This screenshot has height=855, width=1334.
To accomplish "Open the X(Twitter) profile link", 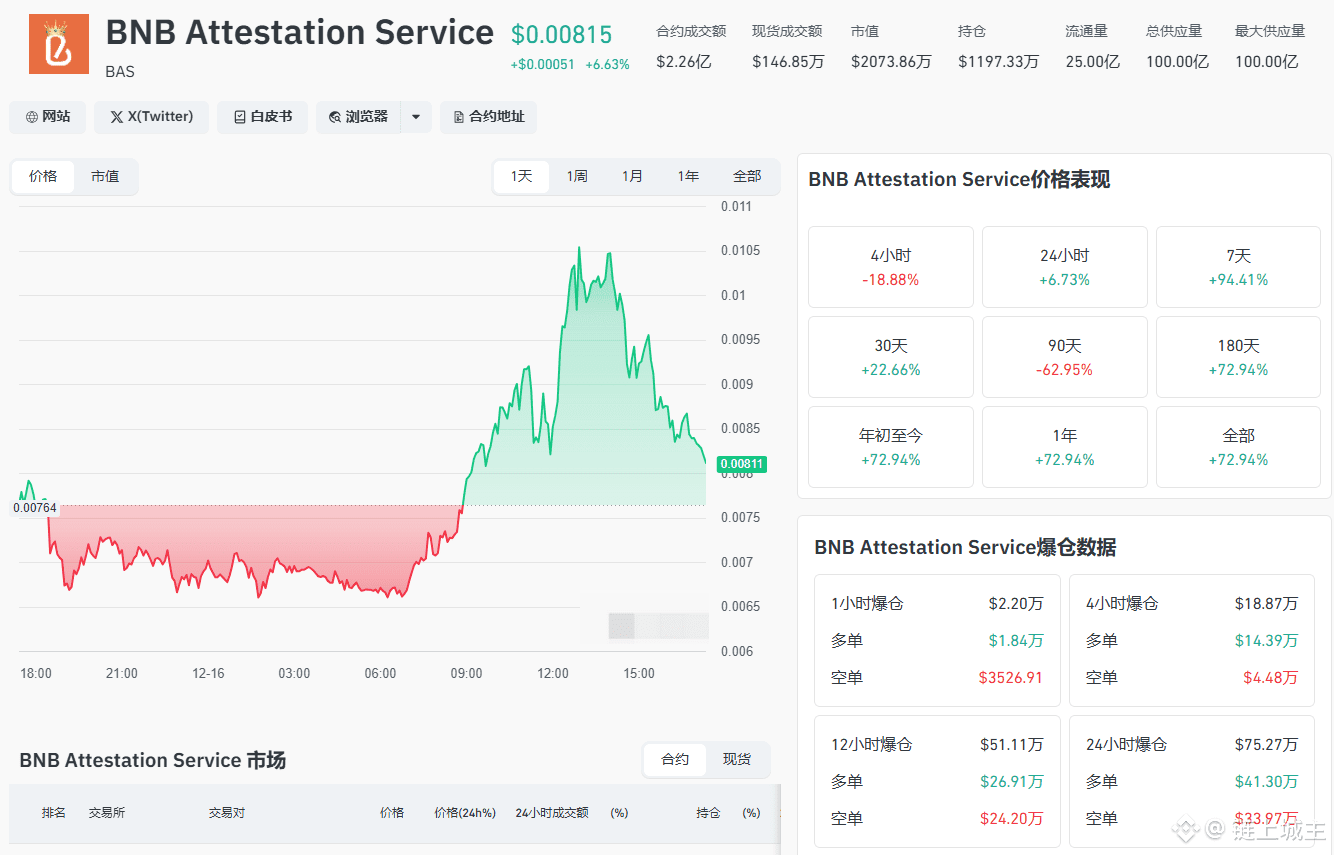I will point(151,117).
